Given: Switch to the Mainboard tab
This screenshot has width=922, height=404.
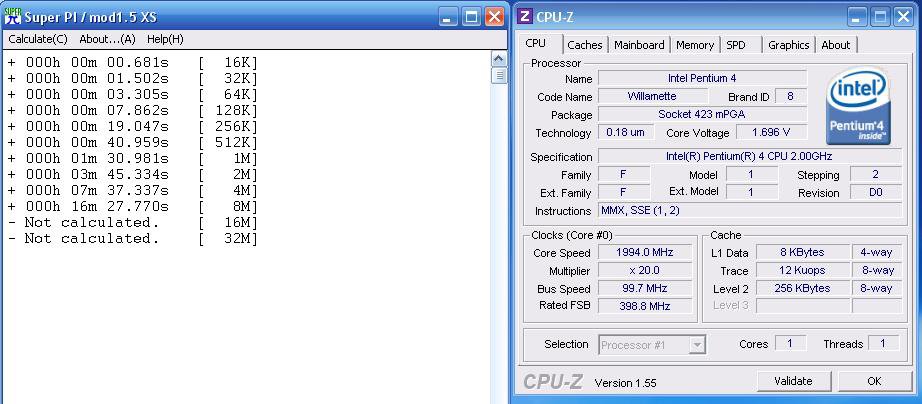Looking at the screenshot, I should pos(639,45).
